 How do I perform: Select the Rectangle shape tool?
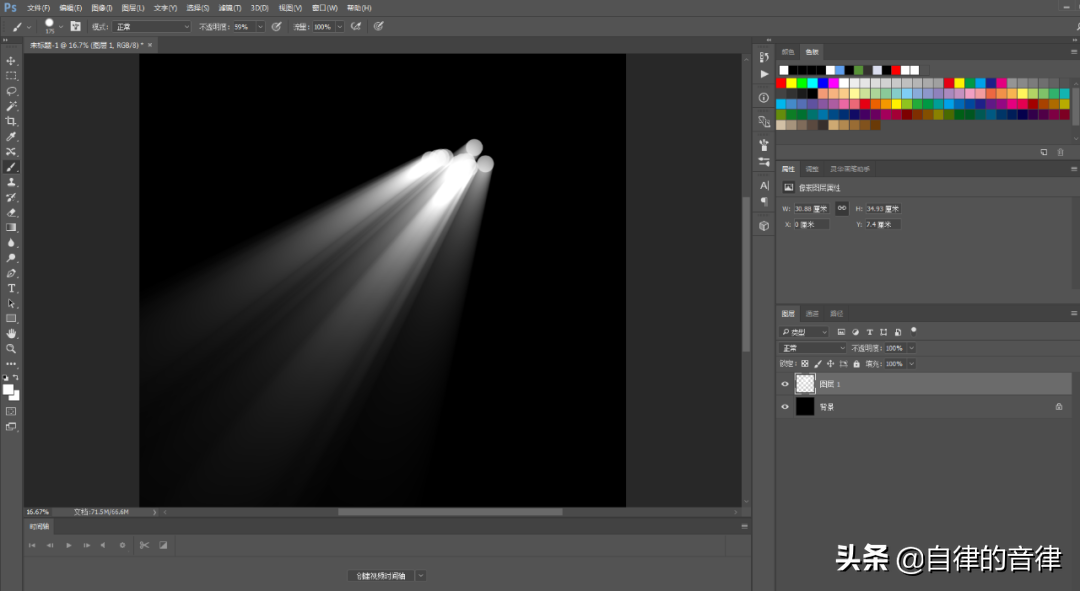coord(11,318)
